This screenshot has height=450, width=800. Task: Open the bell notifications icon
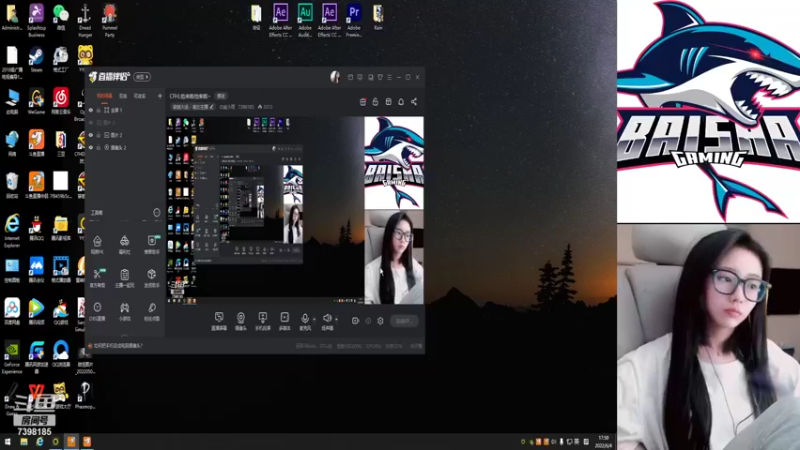[x=401, y=102]
